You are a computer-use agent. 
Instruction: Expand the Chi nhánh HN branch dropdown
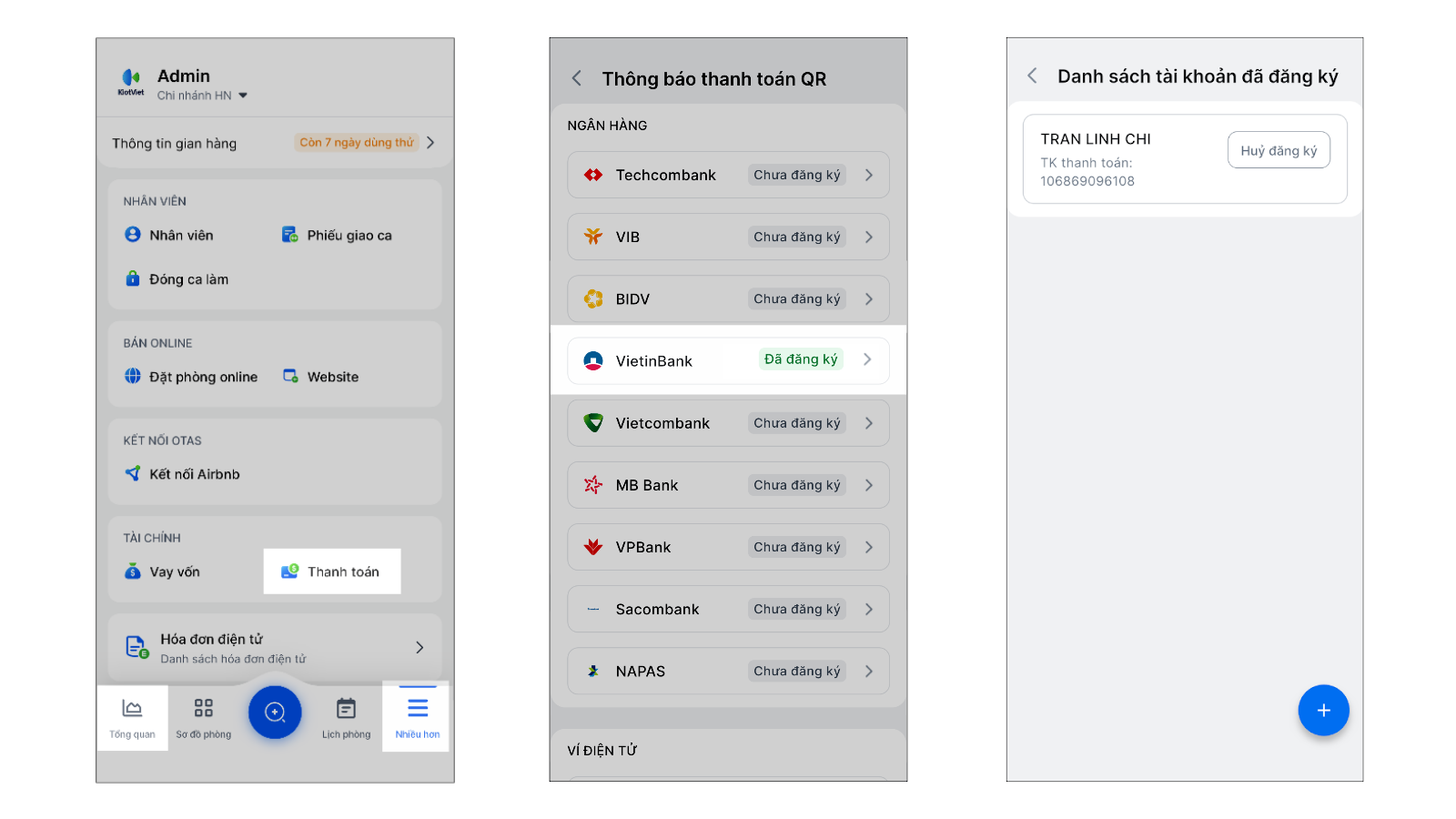[x=243, y=96]
